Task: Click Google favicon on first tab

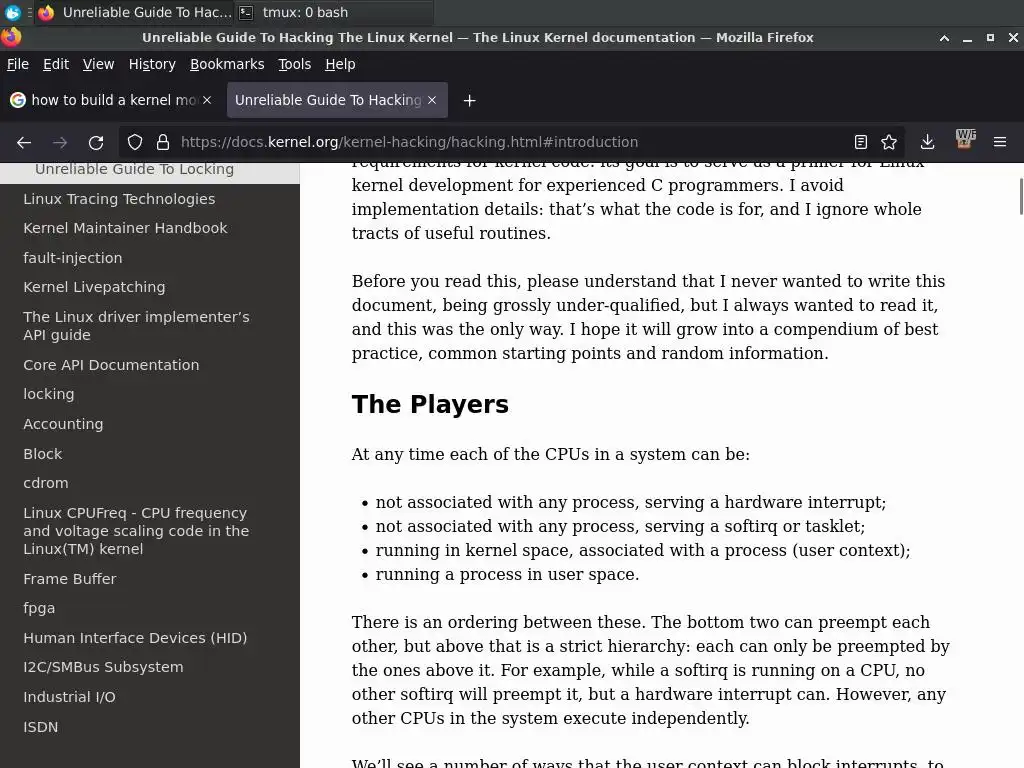Action: pos(18,100)
